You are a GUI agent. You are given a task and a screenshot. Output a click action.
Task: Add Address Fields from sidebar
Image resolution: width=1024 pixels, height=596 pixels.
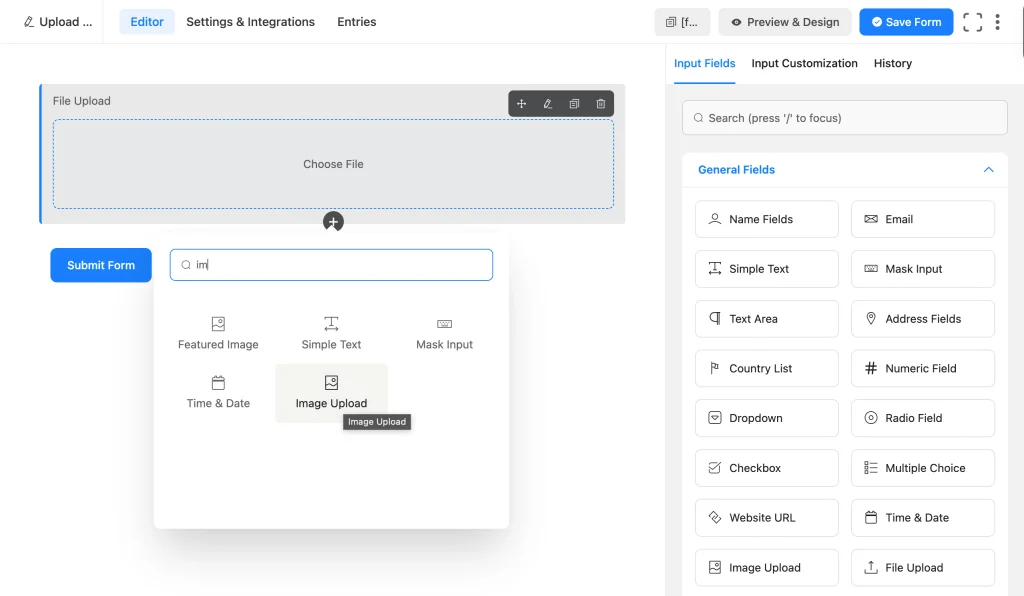(x=923, y=319)
